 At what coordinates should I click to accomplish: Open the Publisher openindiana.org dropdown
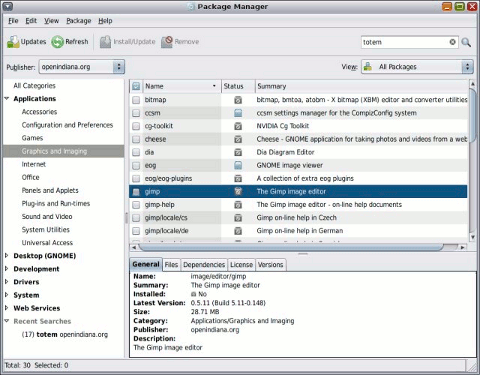pos(82,67)
